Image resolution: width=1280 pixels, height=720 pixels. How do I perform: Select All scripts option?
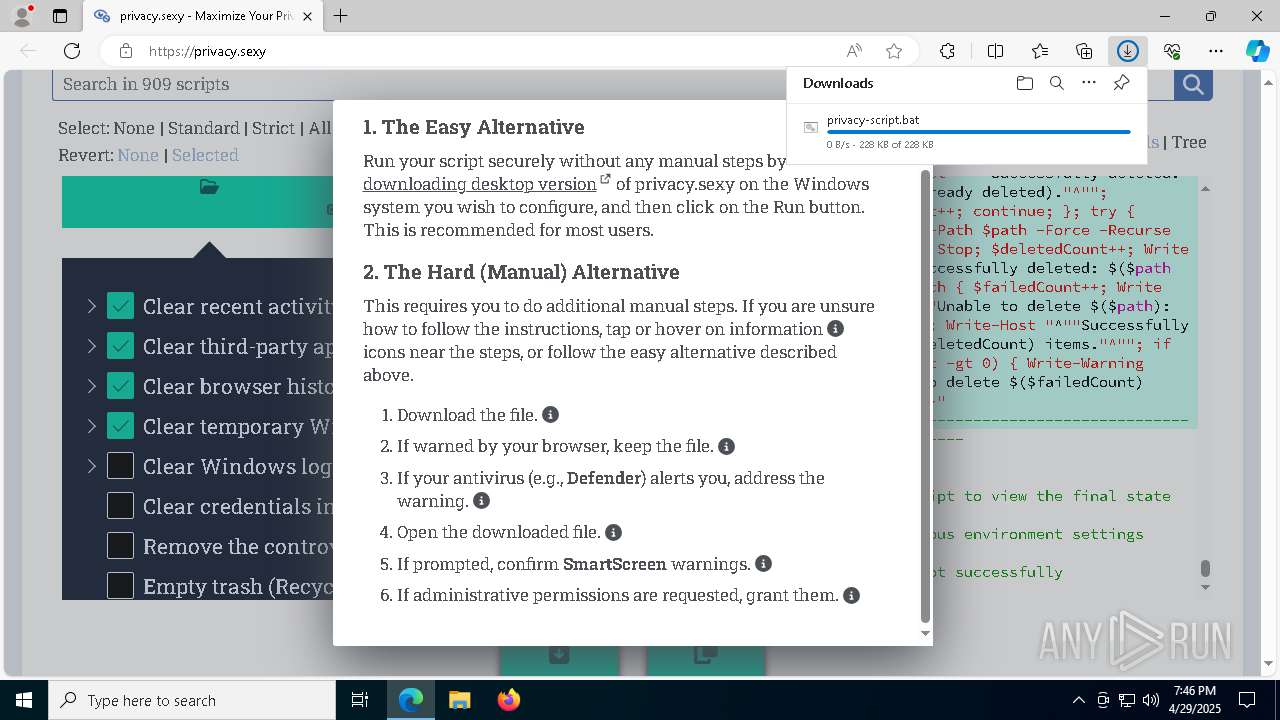pos(319,128)
